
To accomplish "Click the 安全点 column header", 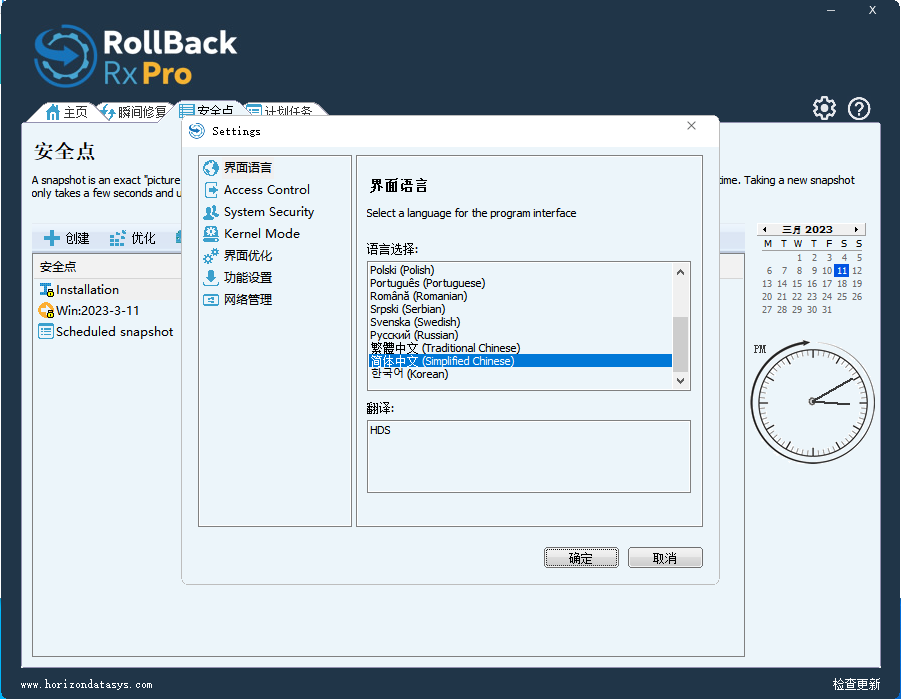I will tap(107, 267).
